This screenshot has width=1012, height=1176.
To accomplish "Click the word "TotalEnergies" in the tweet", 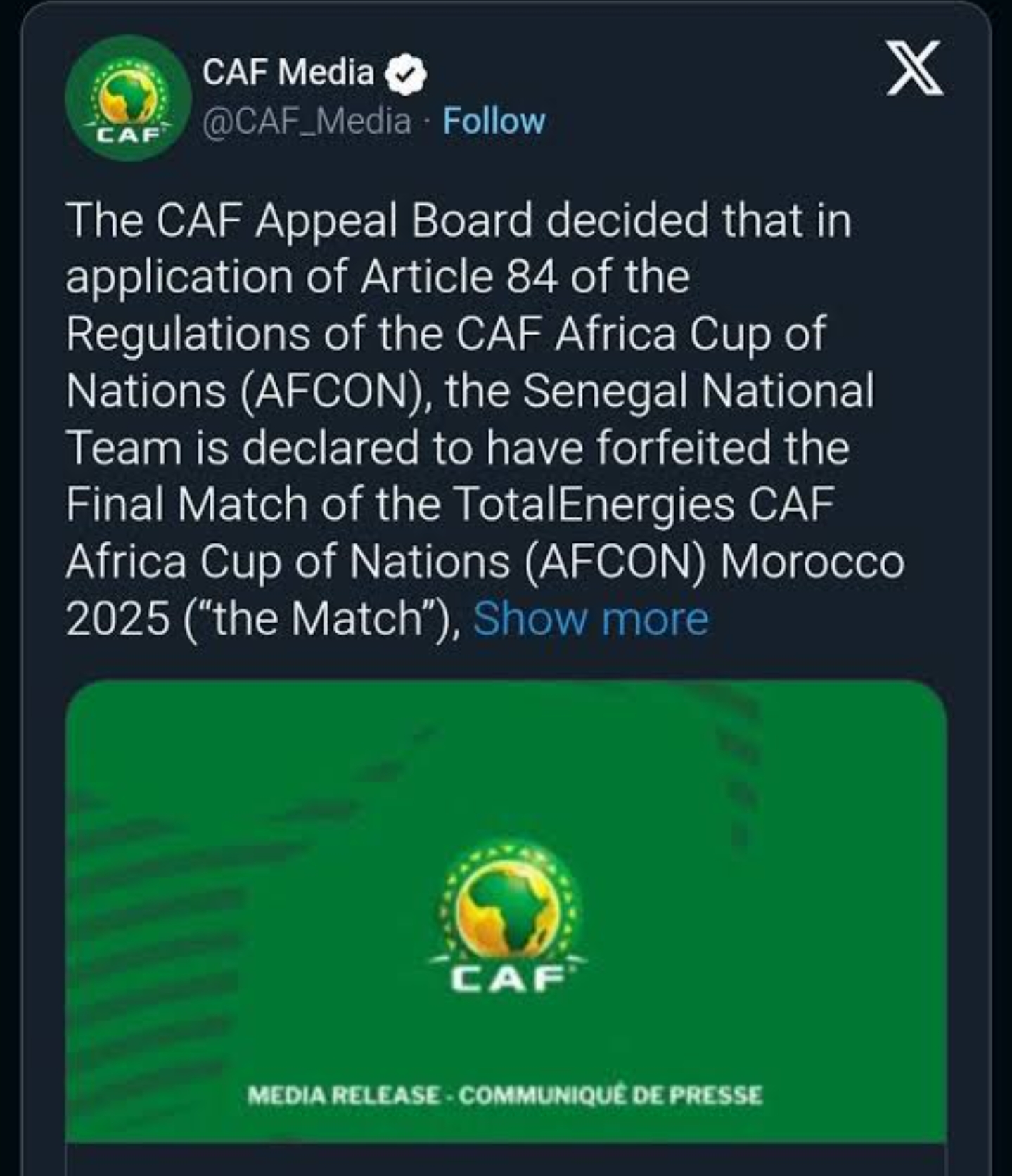I will point(594,505).
